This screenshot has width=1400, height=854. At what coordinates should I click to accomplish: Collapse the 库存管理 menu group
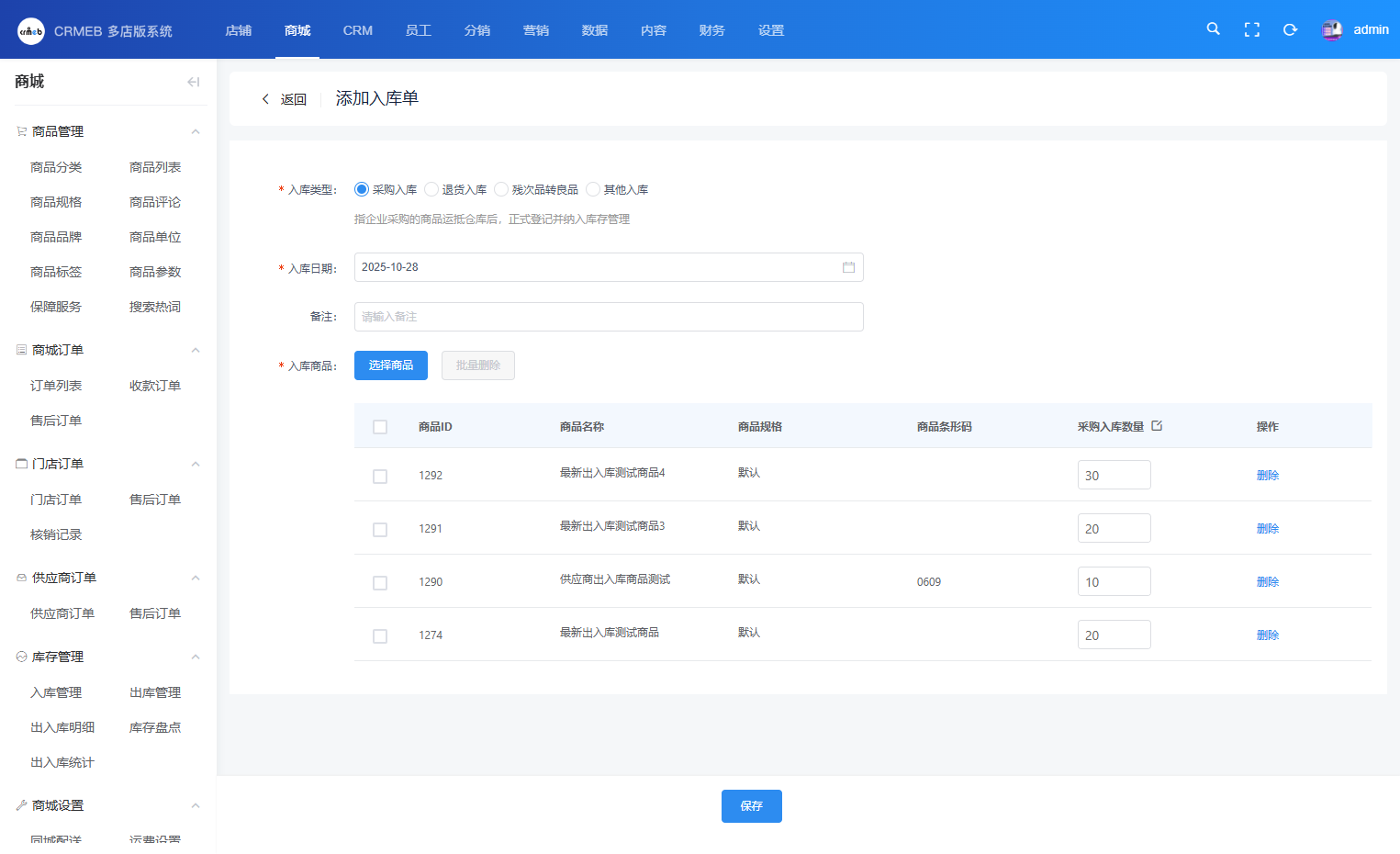coord(196,657)
